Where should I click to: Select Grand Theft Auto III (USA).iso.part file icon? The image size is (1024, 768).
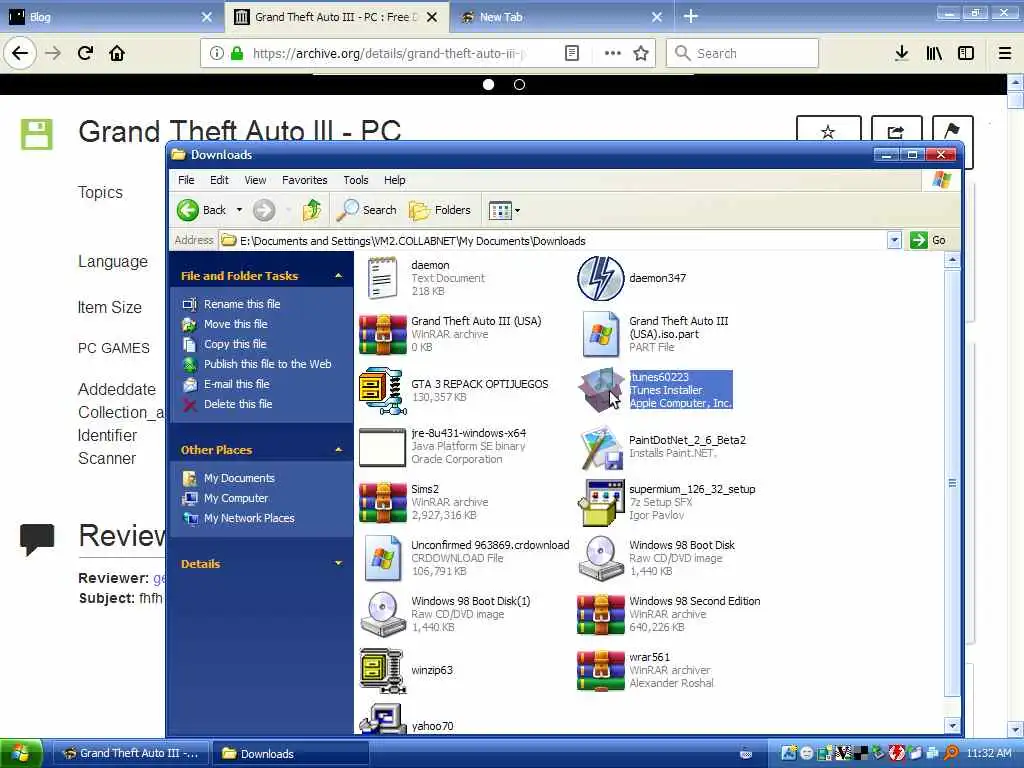pos(600,334)
